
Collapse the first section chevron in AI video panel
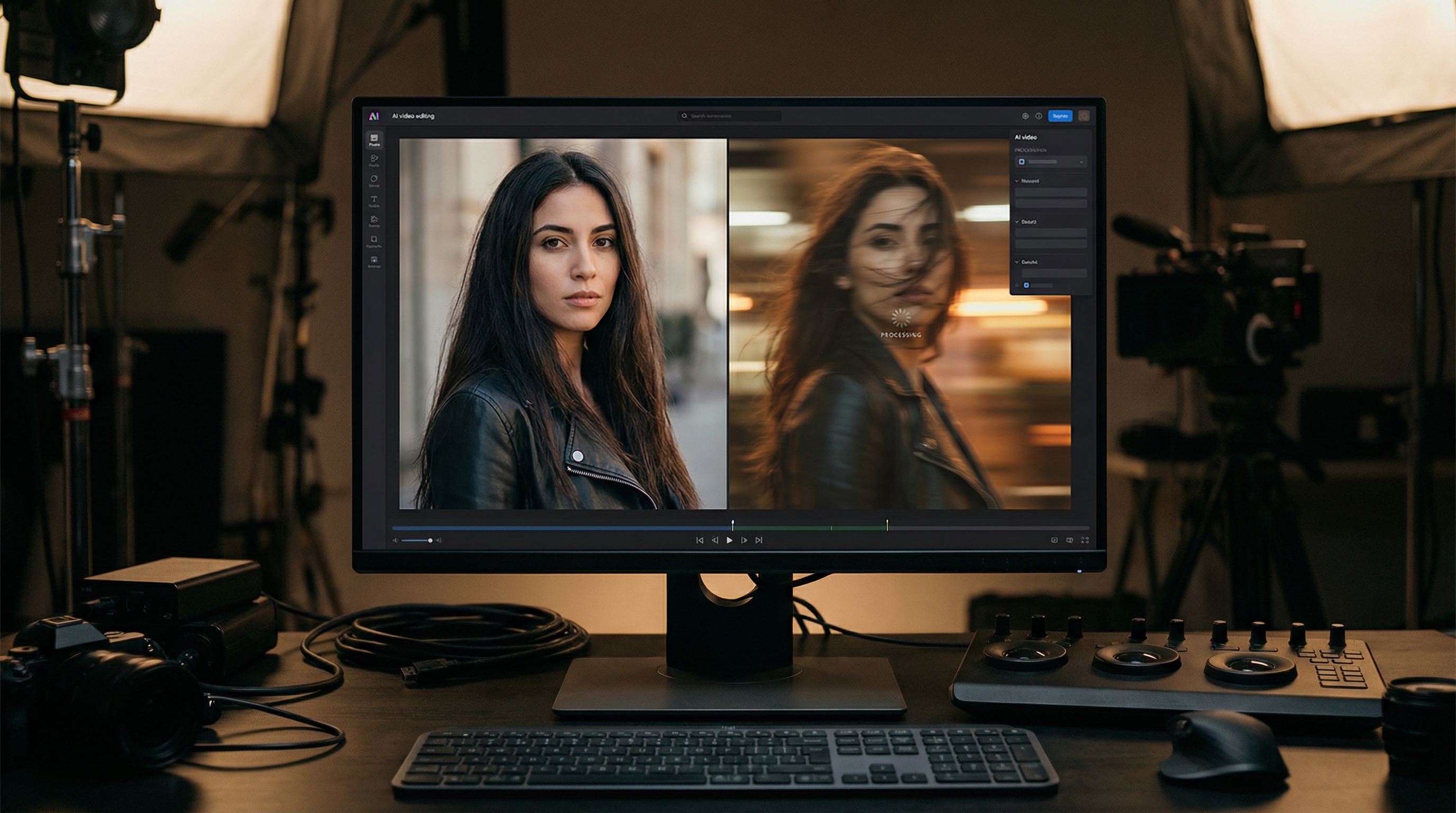(x=1017, y=181)
